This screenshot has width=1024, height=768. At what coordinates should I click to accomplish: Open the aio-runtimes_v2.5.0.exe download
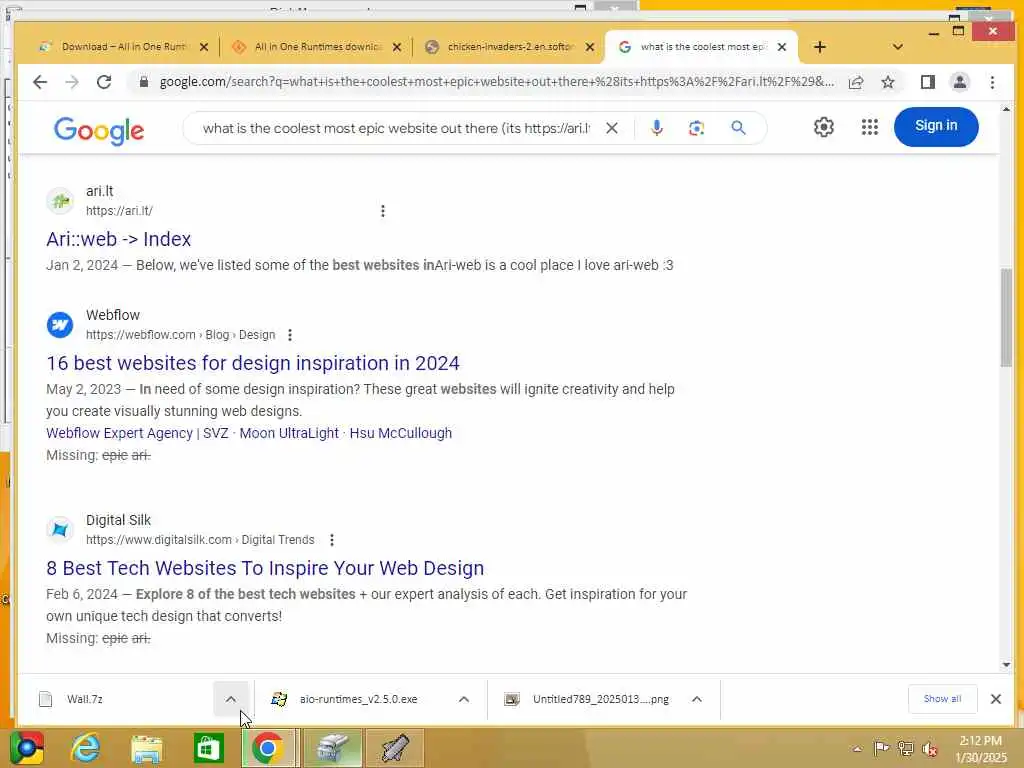tap(358, 699)
